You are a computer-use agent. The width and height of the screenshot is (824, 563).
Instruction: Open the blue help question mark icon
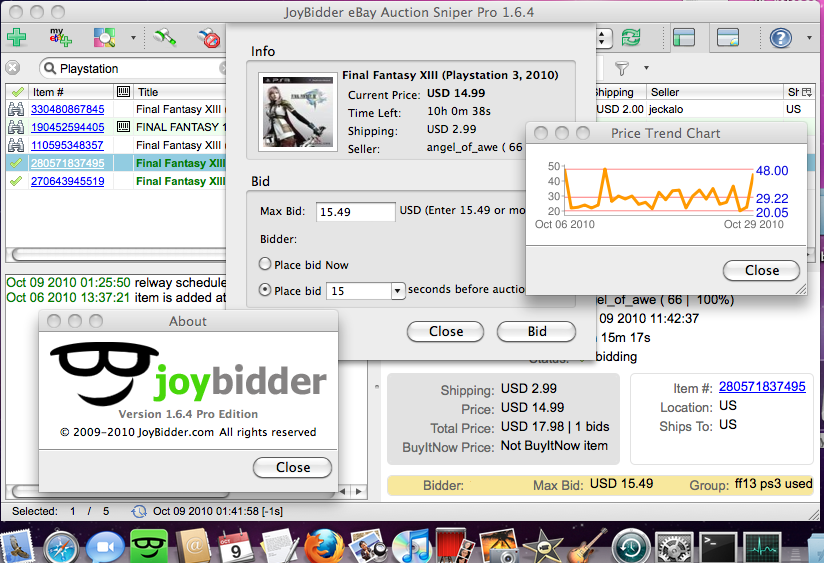pos(780,38)
